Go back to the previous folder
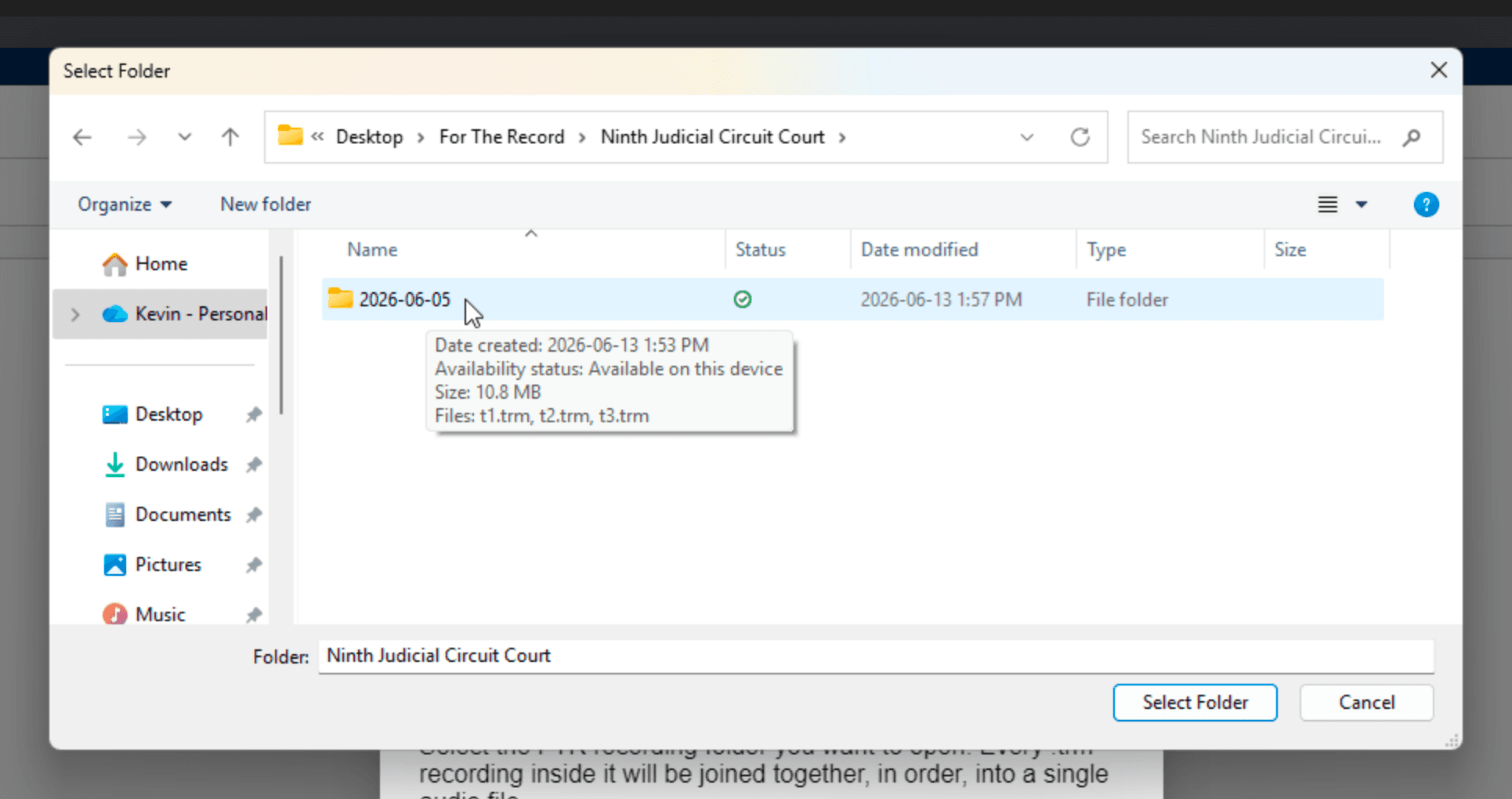 point(82,137)
